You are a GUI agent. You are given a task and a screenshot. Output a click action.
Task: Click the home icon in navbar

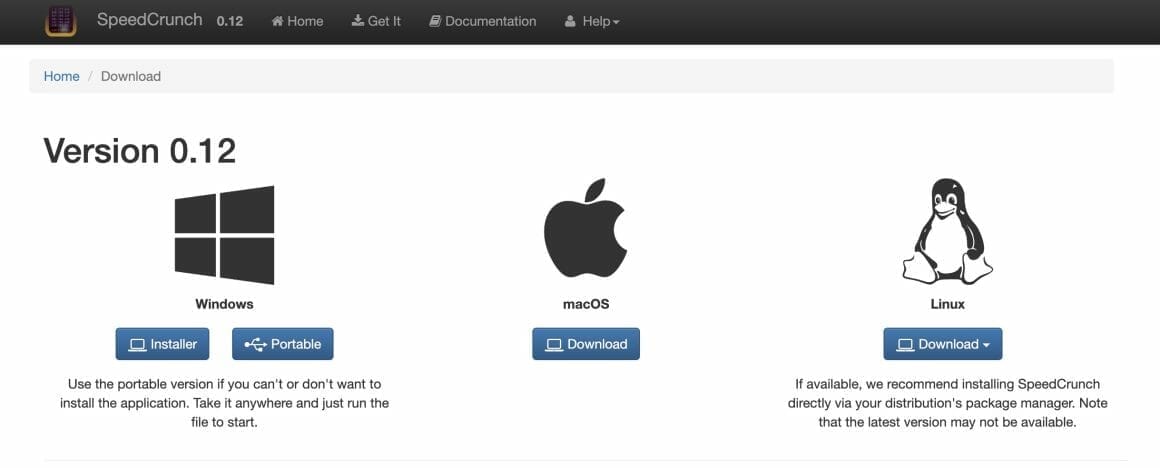[x=278, y=21]
